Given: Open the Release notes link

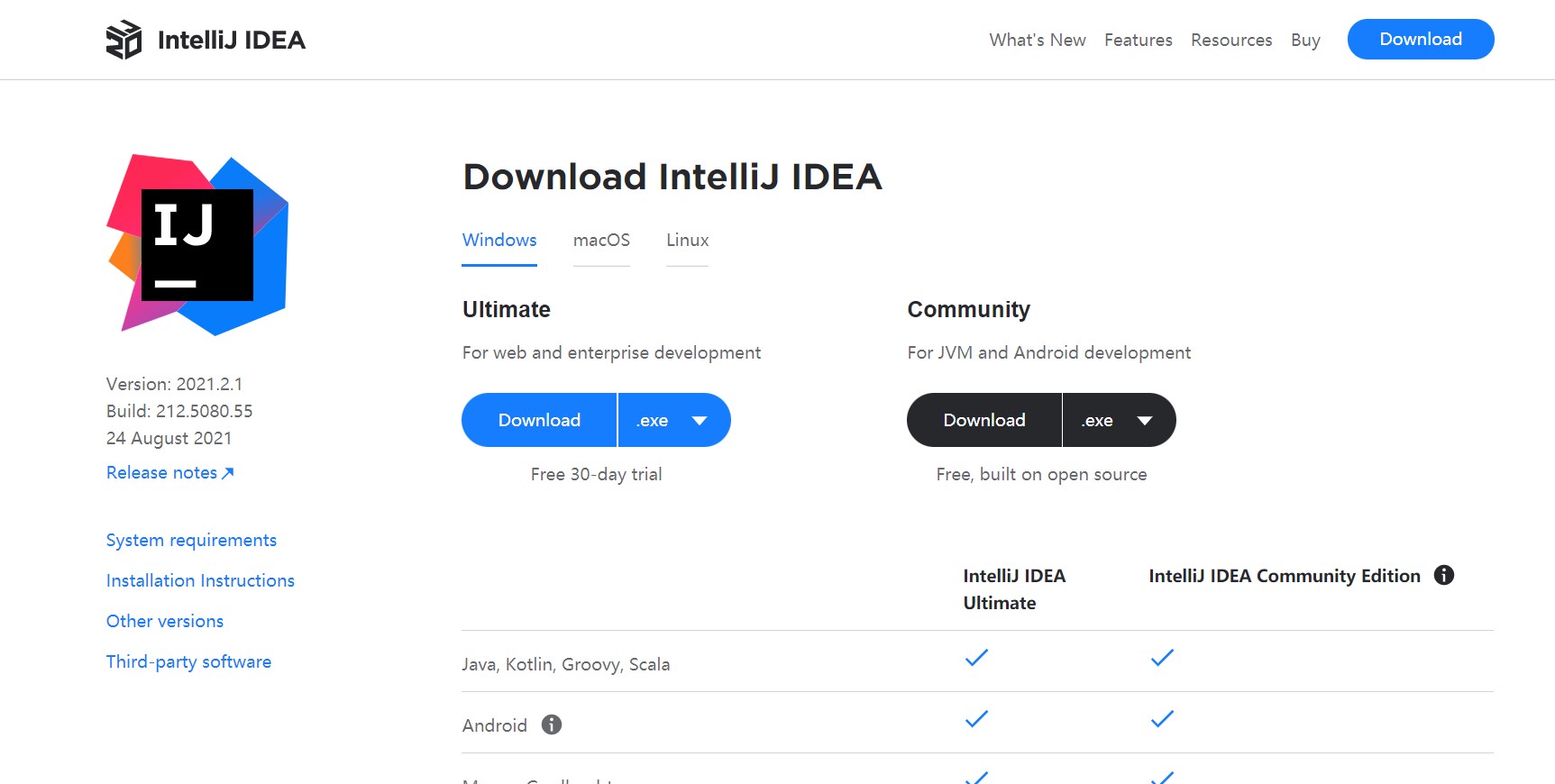Looking at the screenshot, I should tap(170, 472).
